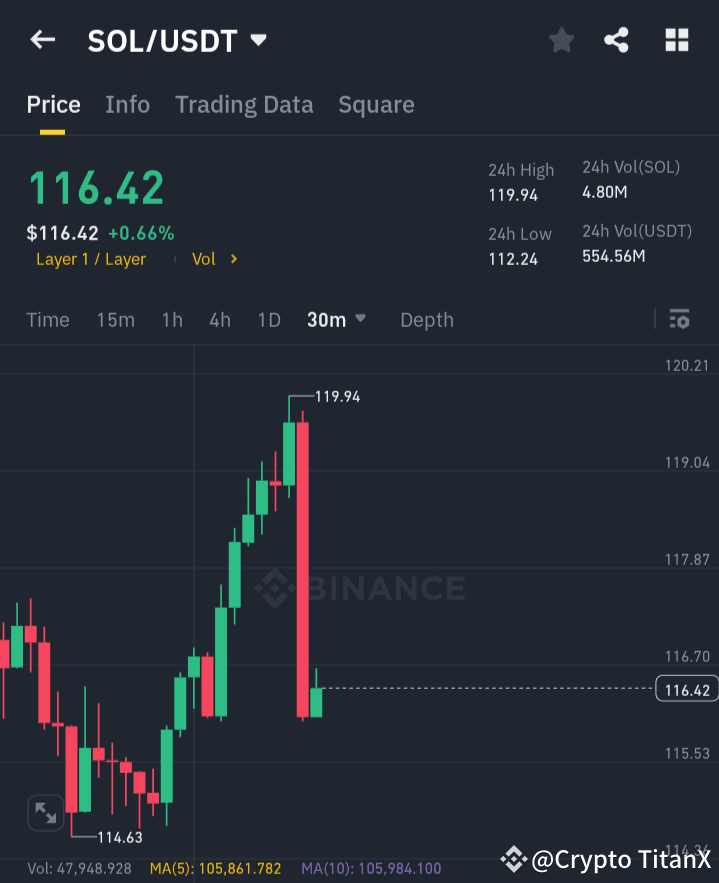Switch to the Trading Data tab

tap(244, 104)
